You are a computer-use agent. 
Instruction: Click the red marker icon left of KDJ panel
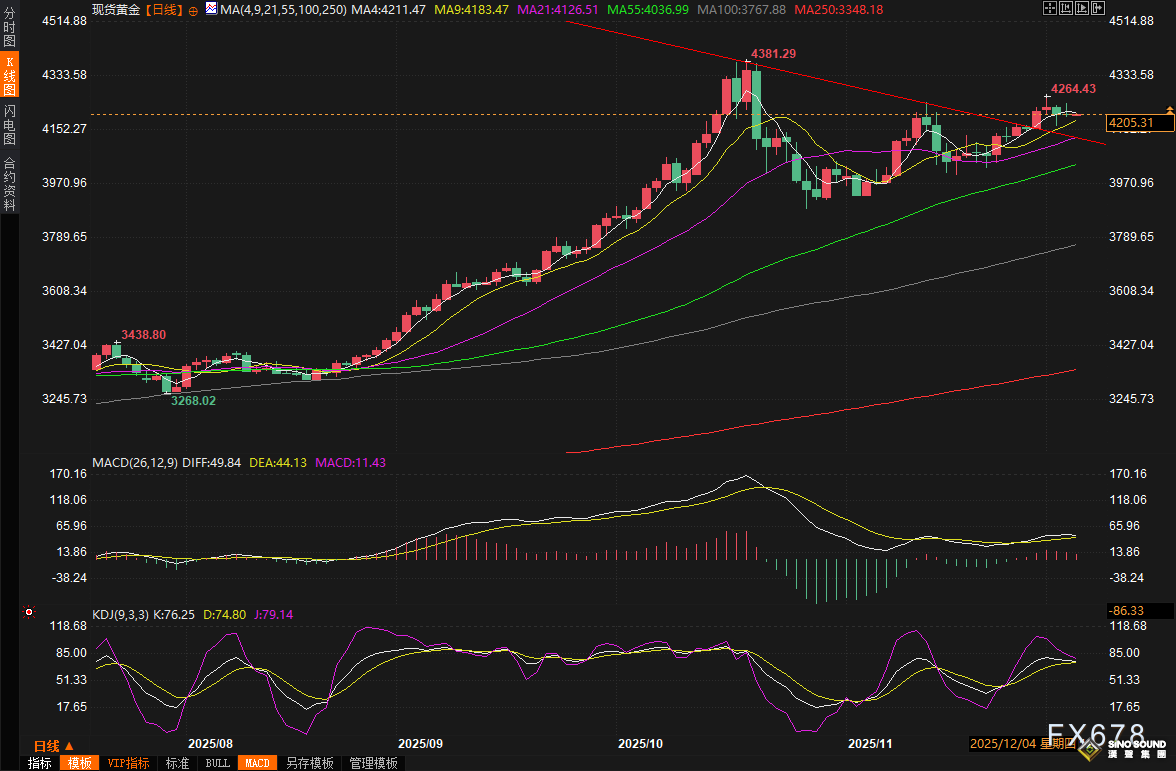29,611
